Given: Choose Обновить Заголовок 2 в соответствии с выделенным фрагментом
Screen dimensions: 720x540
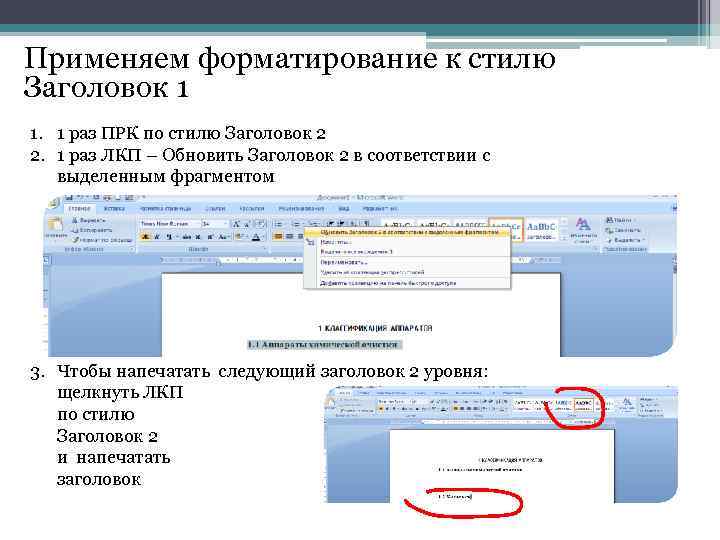Looking at the screenshot, I should (x=409, y=232).
